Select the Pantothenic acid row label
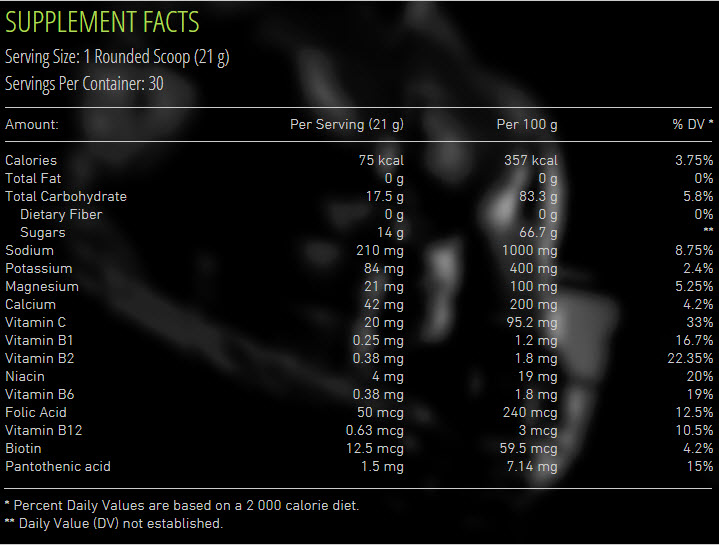 58,466
